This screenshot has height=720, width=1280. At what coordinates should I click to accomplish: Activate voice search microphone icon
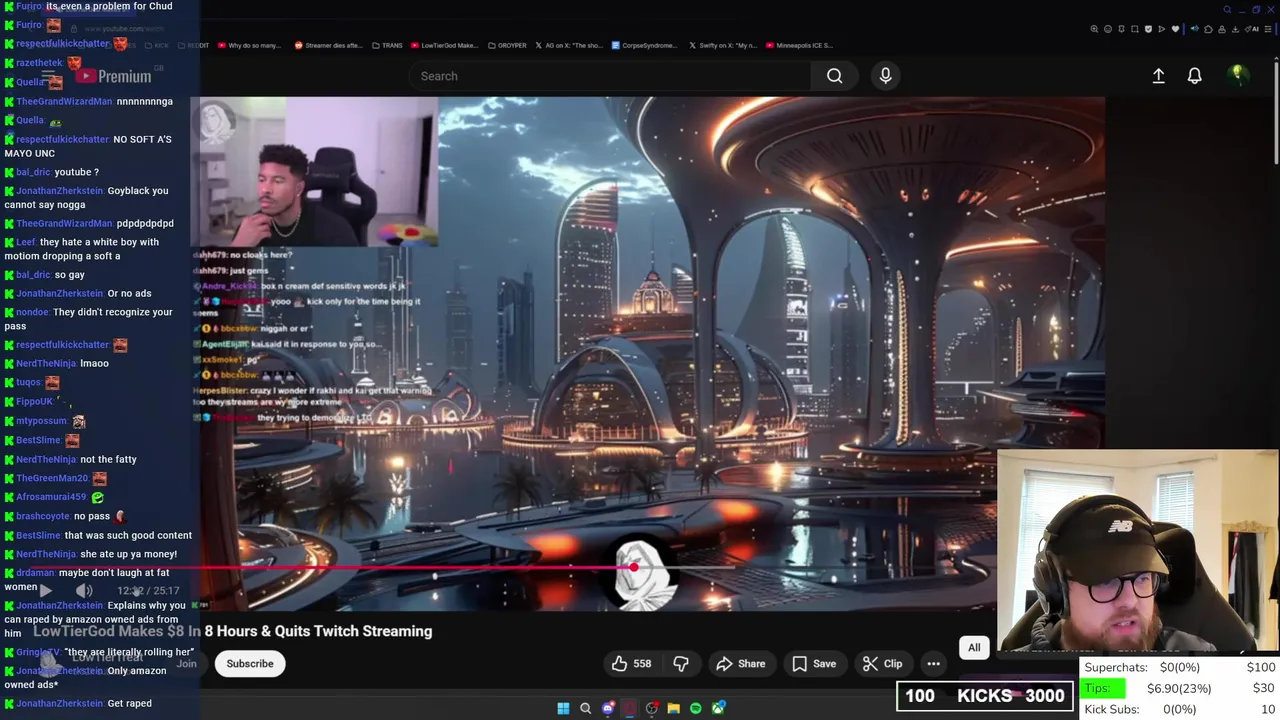coord(885,76)
